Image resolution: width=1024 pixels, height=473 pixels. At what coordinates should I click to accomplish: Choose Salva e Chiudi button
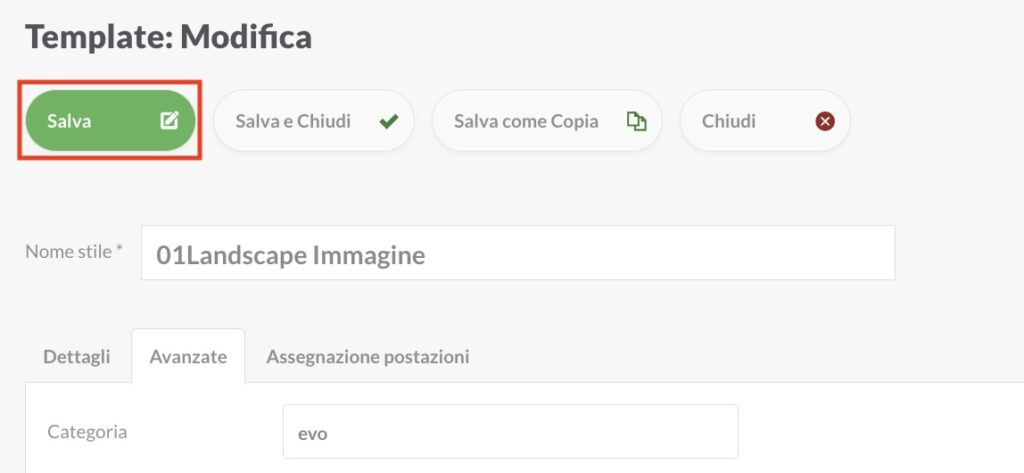(314, 121)
